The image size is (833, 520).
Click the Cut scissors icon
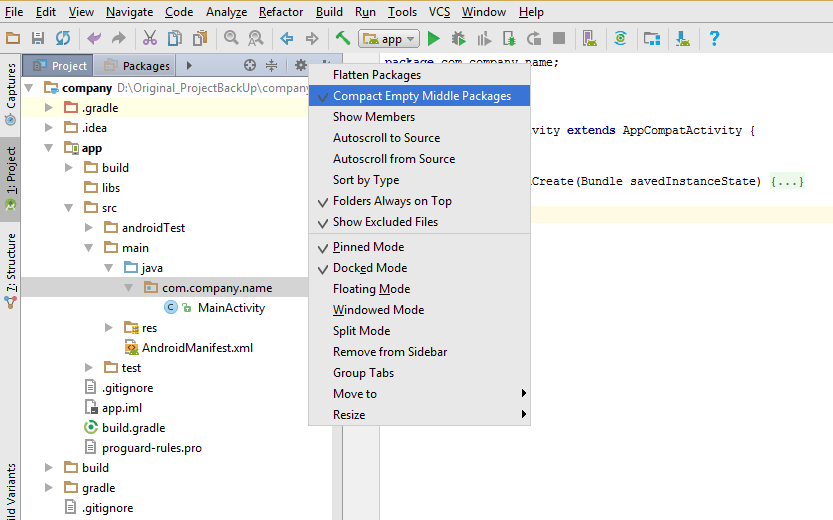pos(150,38)
